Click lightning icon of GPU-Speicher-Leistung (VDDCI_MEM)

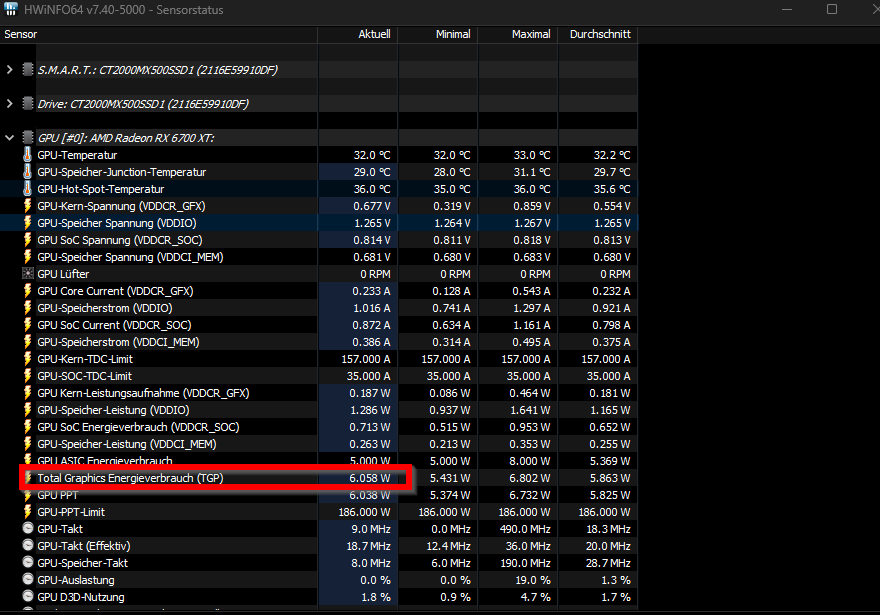point(28,444)
